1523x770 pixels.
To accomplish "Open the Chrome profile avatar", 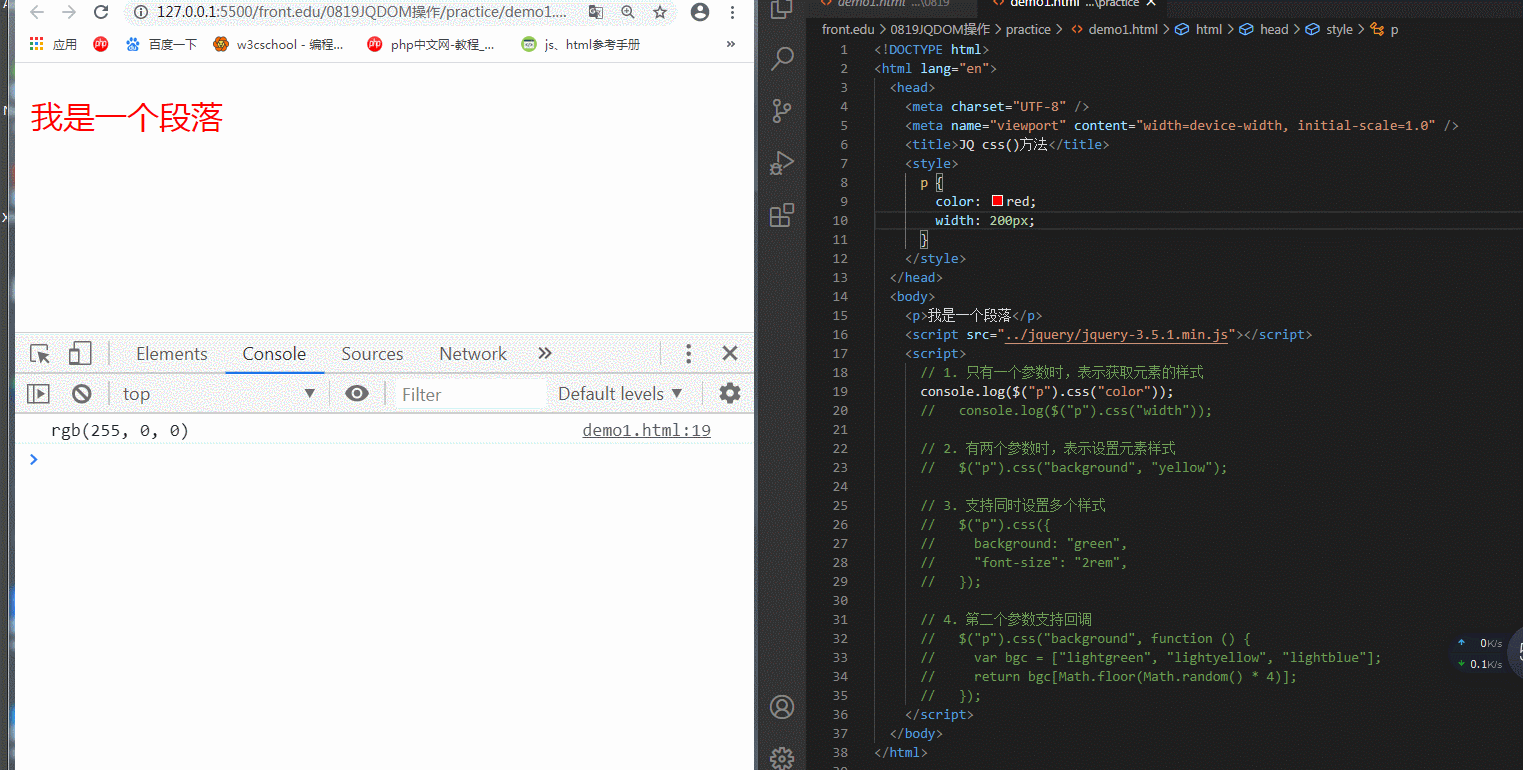I will [700, 12].
